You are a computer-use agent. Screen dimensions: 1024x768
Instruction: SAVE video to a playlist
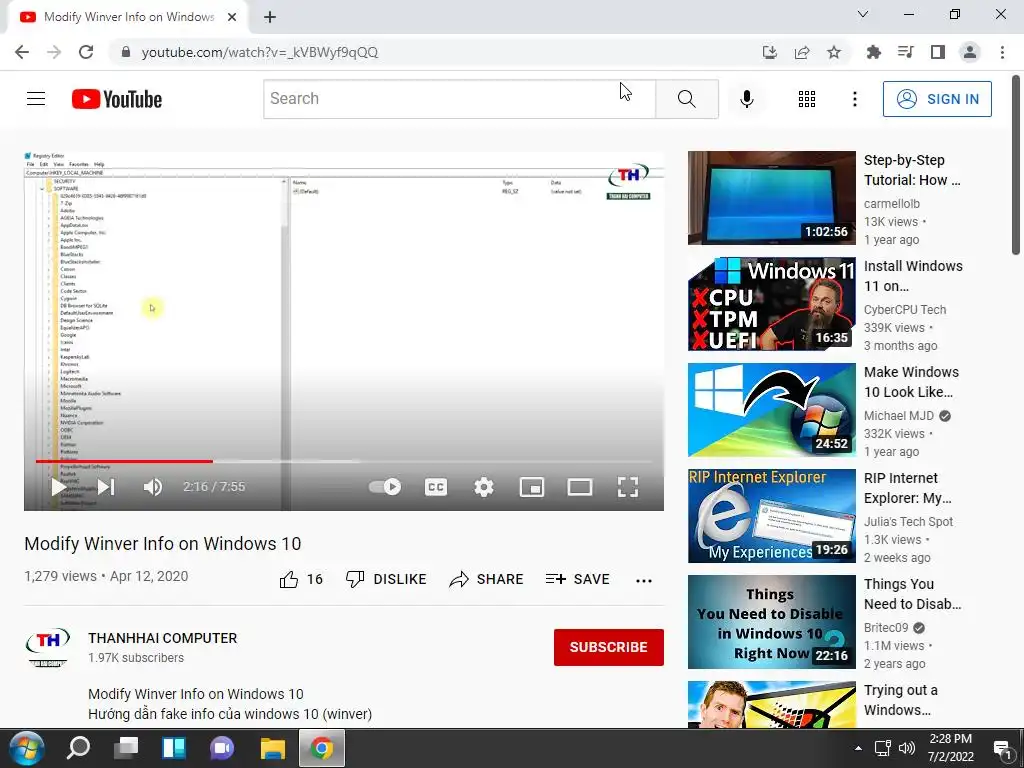577,579
